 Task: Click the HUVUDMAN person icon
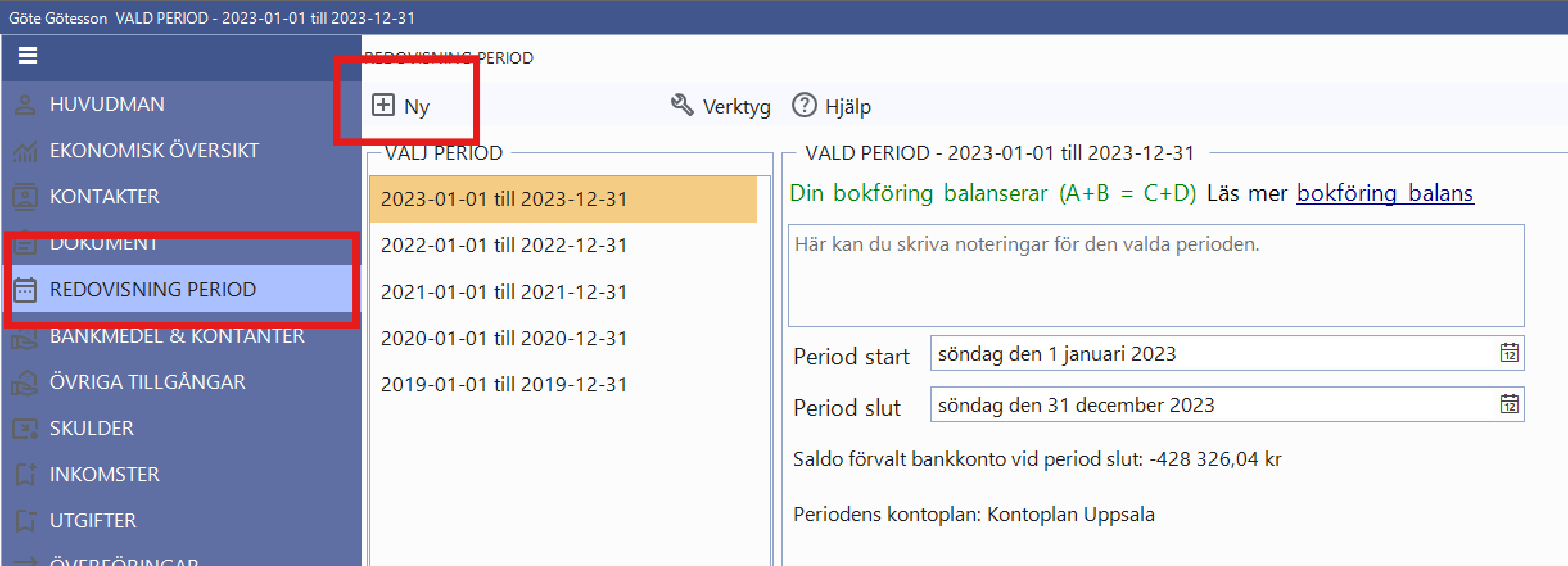[25, 104]
